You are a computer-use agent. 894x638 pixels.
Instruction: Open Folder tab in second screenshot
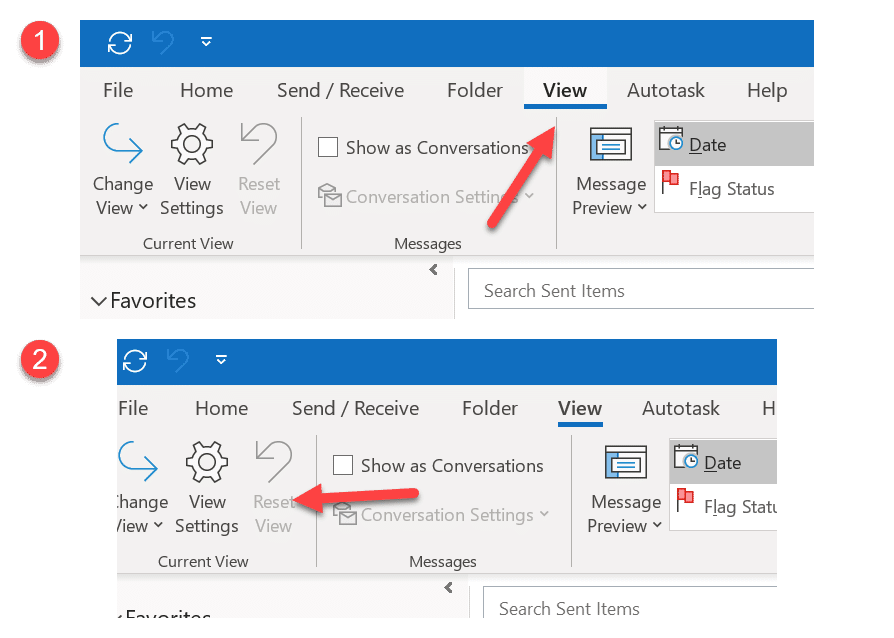(490, 408)
